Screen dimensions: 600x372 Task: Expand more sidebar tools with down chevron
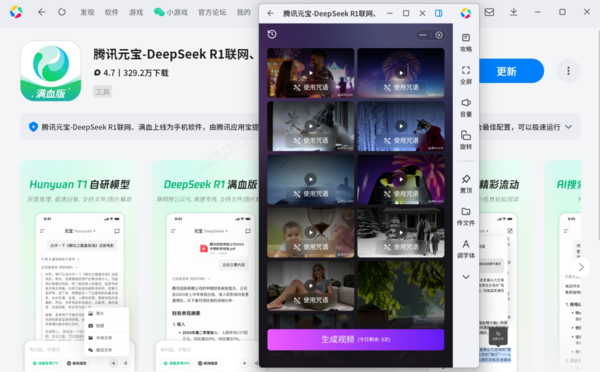[466, 277]
